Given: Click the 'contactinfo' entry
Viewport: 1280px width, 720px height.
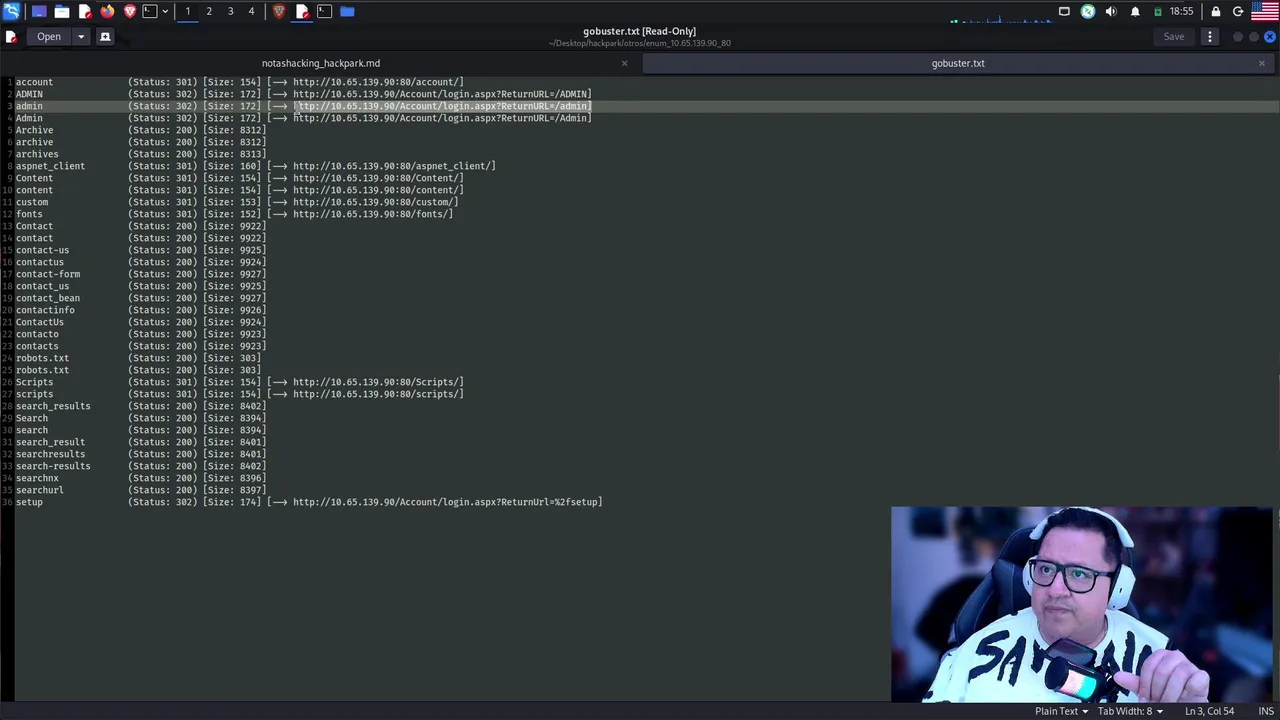Looking at the screenshot, I should (x=45, y=310).
